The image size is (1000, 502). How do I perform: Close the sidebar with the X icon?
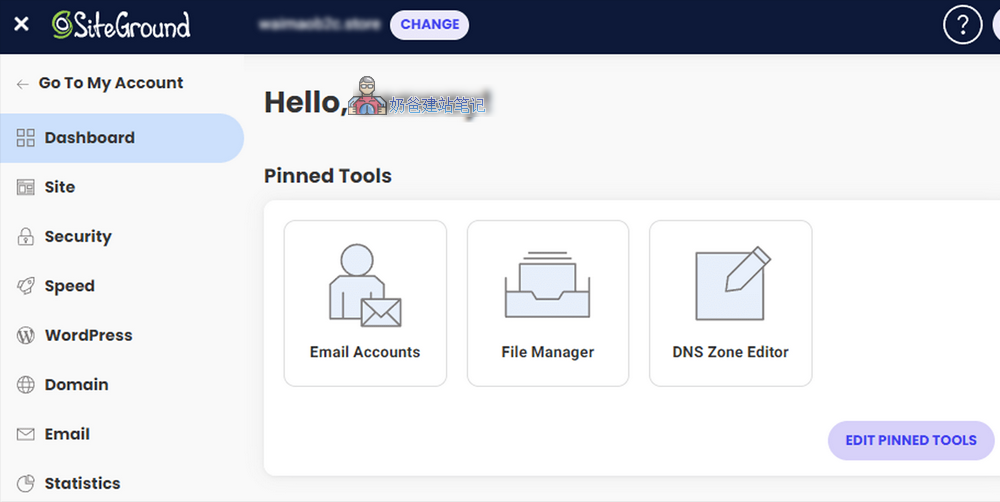[x=22, y=24]
